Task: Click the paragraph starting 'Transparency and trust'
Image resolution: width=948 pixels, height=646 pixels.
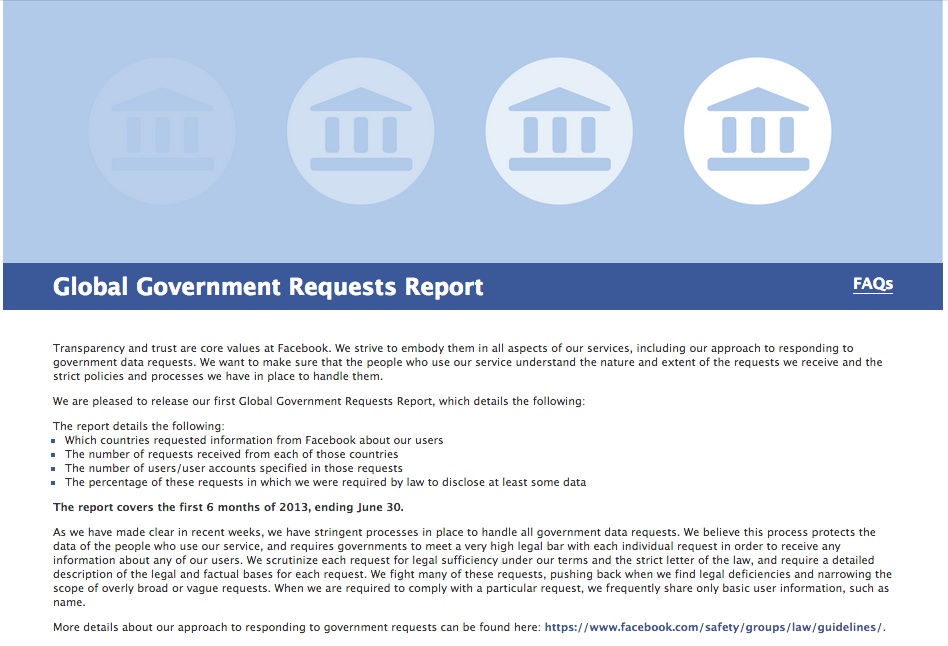Action: (x=467, y=362)
